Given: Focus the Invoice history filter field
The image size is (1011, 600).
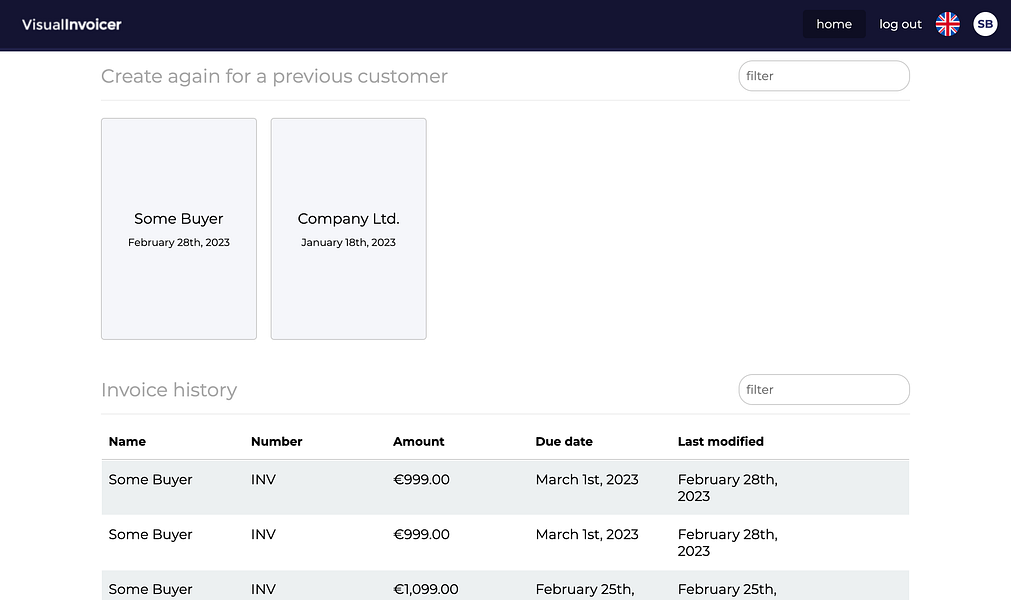Looking at the screenshot, I should coord(823,390).
